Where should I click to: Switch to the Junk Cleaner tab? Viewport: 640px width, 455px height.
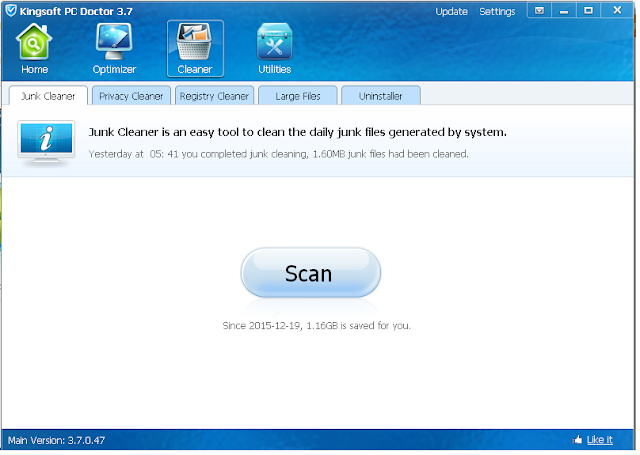coord(48,96)
